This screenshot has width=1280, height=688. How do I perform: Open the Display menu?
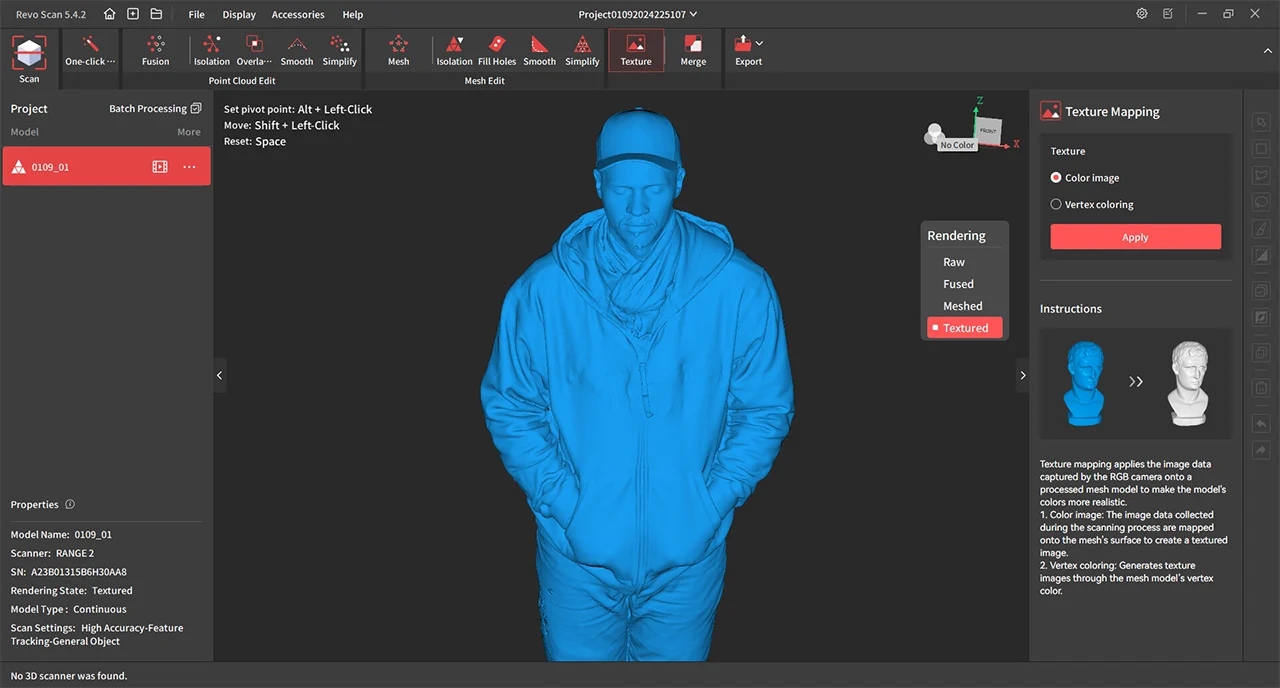click(x=238, y=14)
